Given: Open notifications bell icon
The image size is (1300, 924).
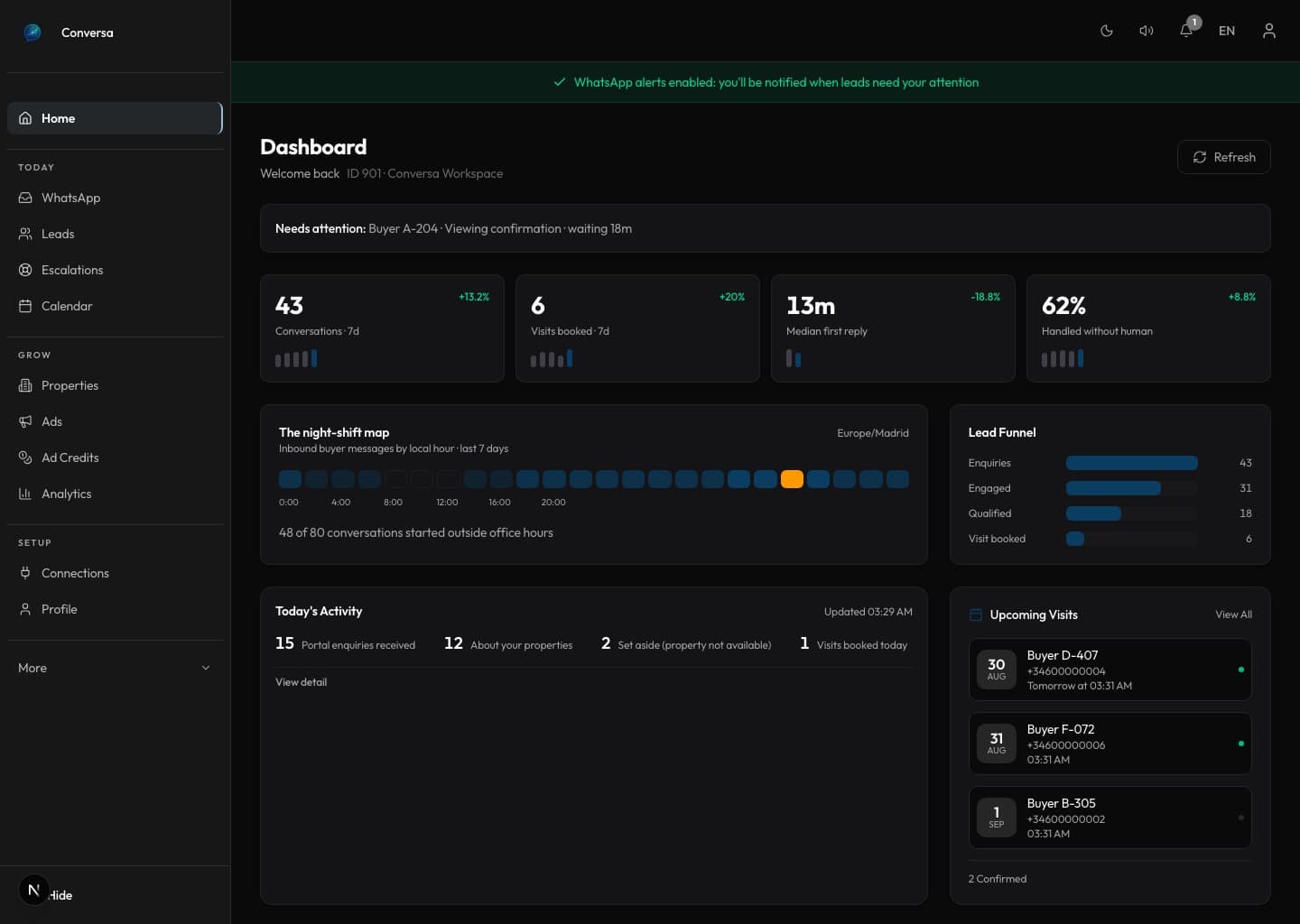Looking at the screenshot, I should pos(1186,31).
